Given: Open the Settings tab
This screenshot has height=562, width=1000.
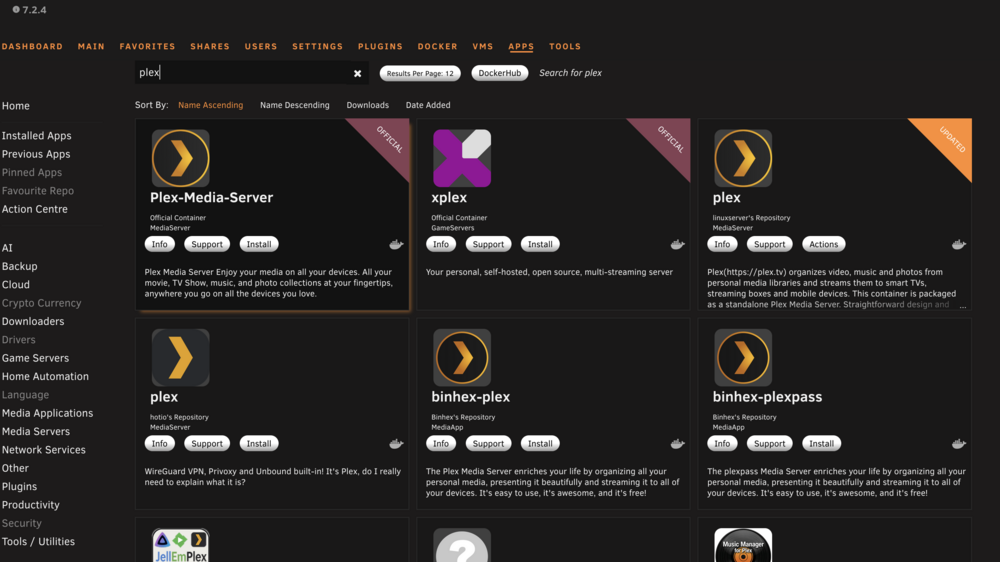Looking at the screenshot, I should click(318, 47).
